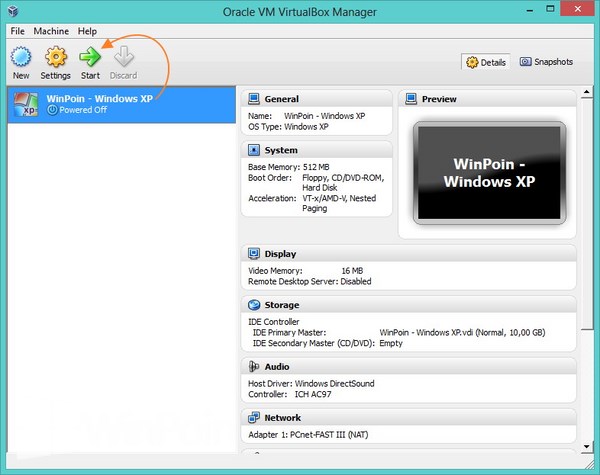Close the VirtualBox Manager window
This screenshot has height=475, width=600.
(x=577, y=8)
